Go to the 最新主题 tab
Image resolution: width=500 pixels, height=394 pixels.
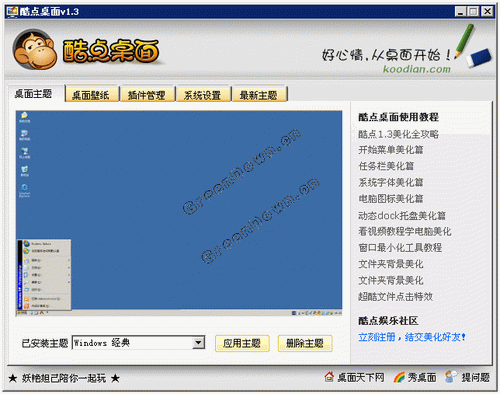click(259, 95)
